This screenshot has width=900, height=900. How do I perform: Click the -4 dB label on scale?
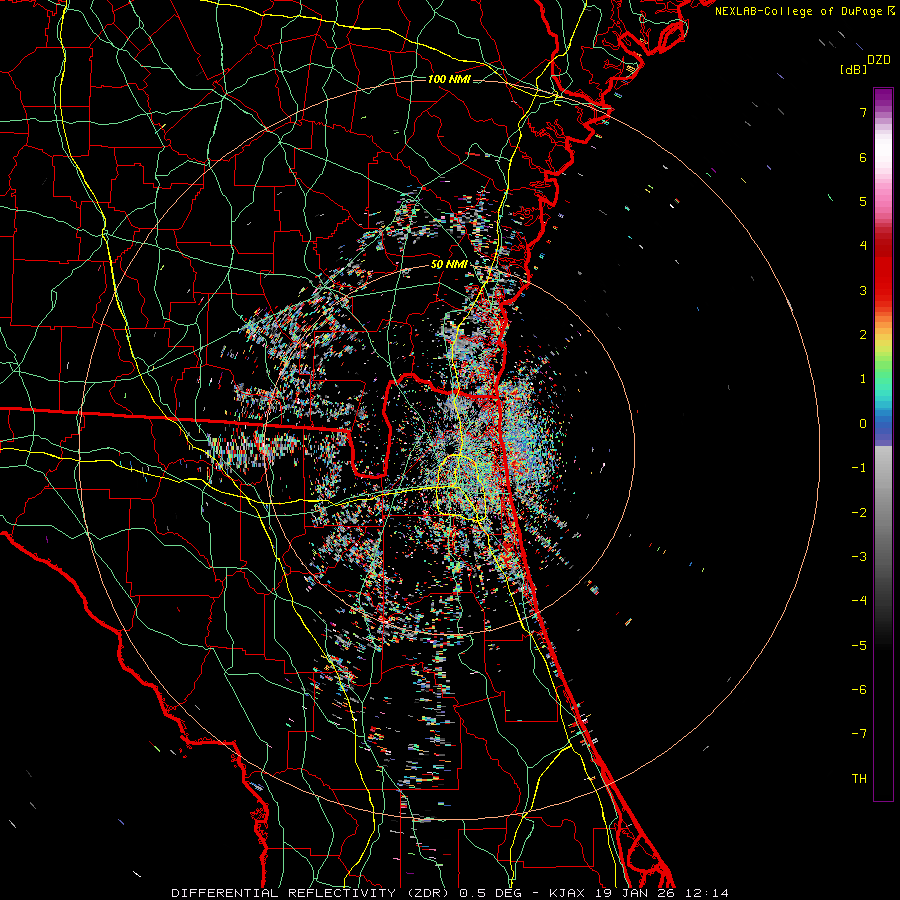(x=859, y=601)
